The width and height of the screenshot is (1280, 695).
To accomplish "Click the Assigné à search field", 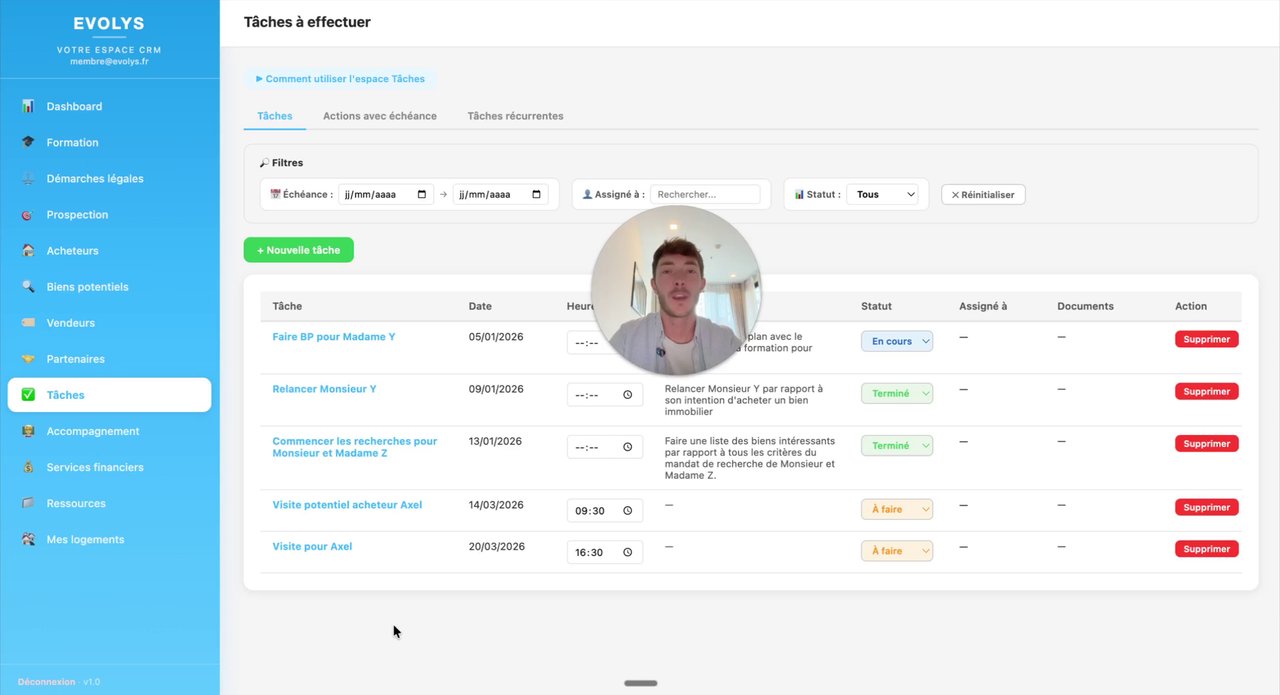I will [x=705, y=194].
